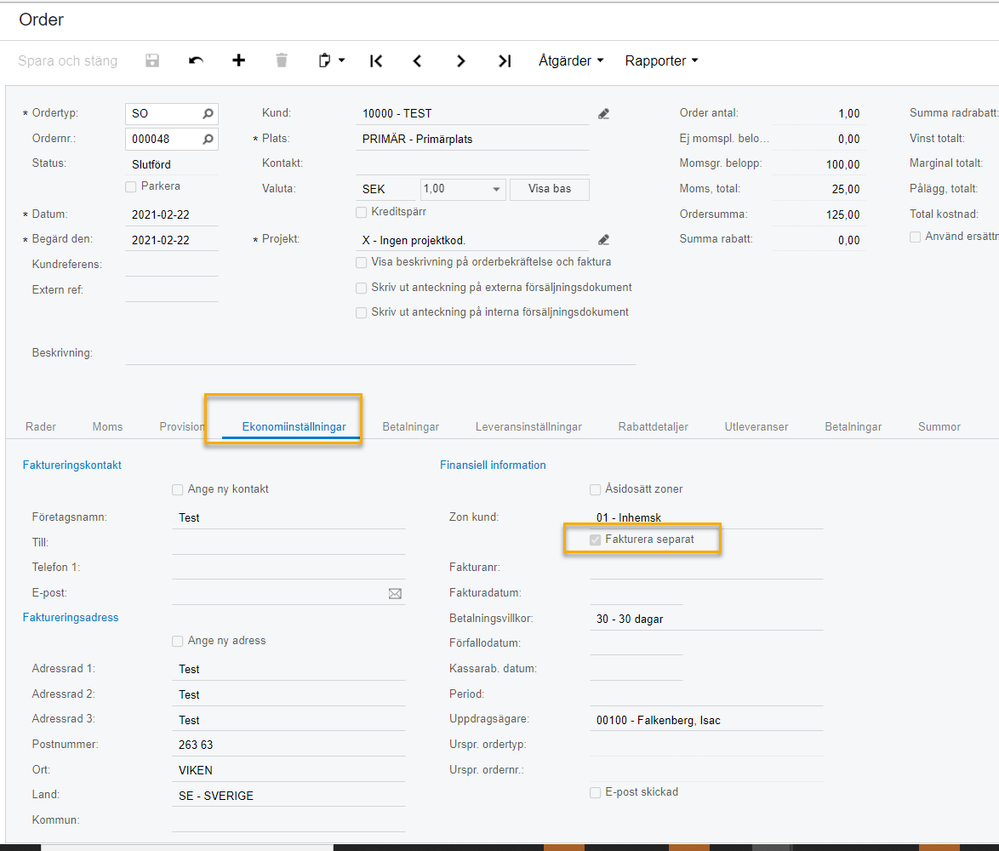Toggle the Kreditspärr checkbox
999x851 pixels.
click(361, 212)
